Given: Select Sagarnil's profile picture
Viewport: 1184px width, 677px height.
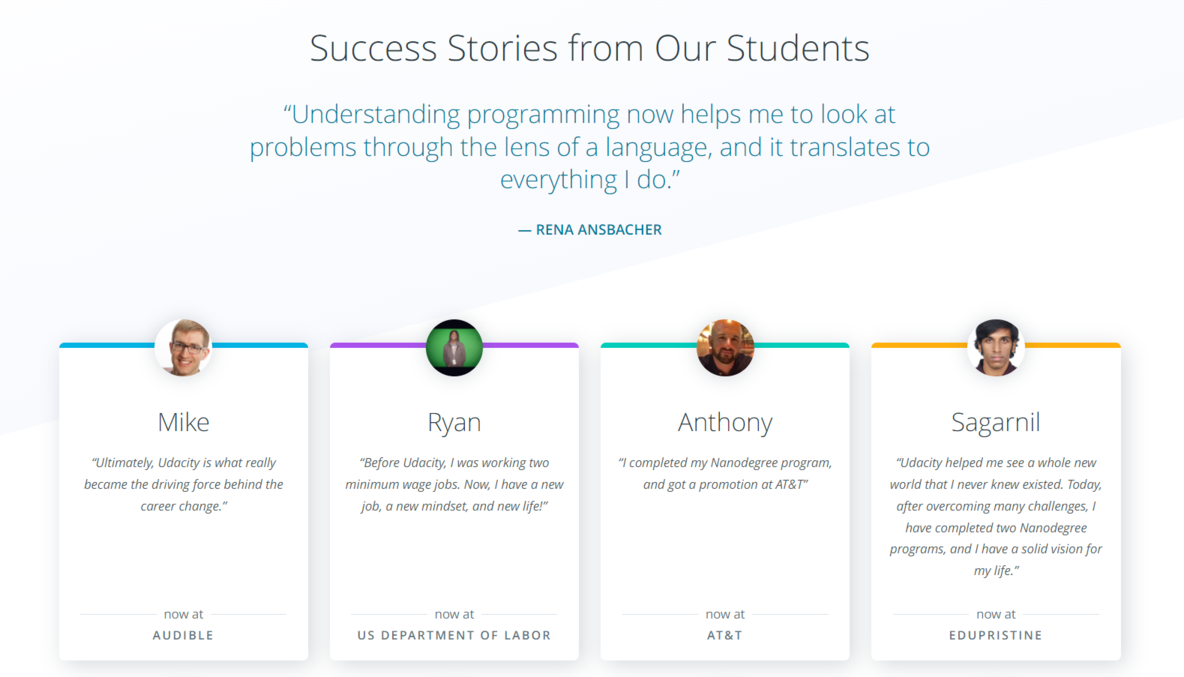Looking at the screenshot, I should (996, 347).
